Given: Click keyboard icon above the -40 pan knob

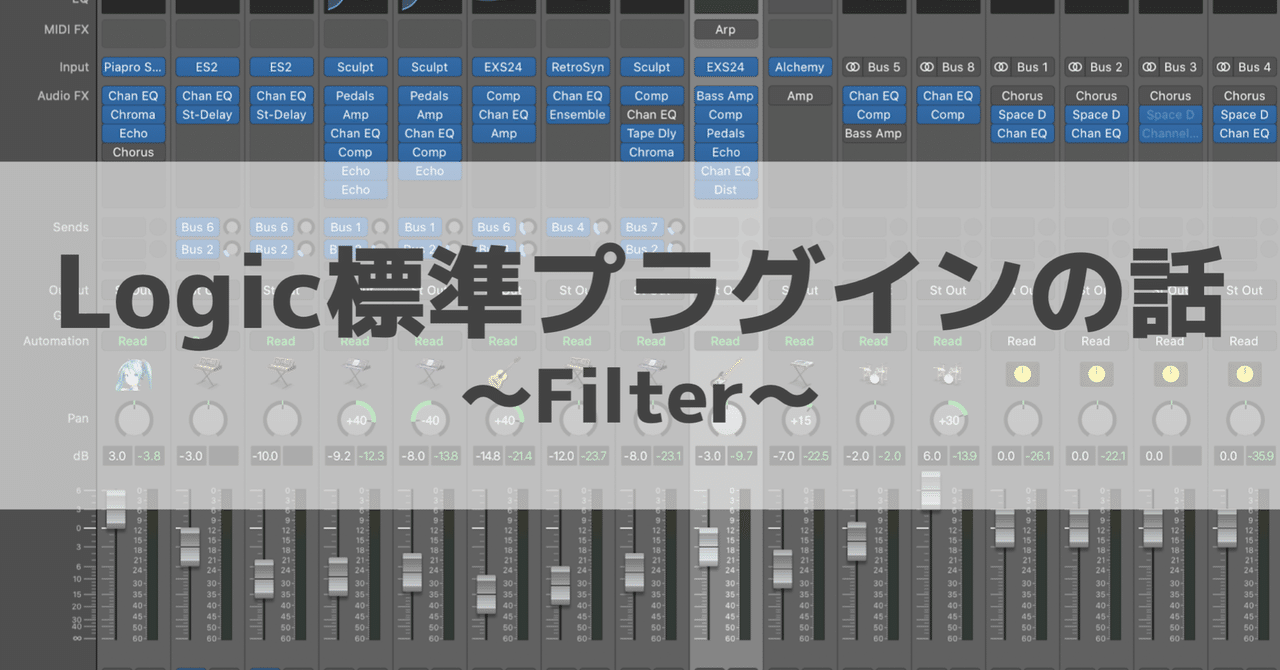Looking at the screenshot, I should (x=429, y=376).
